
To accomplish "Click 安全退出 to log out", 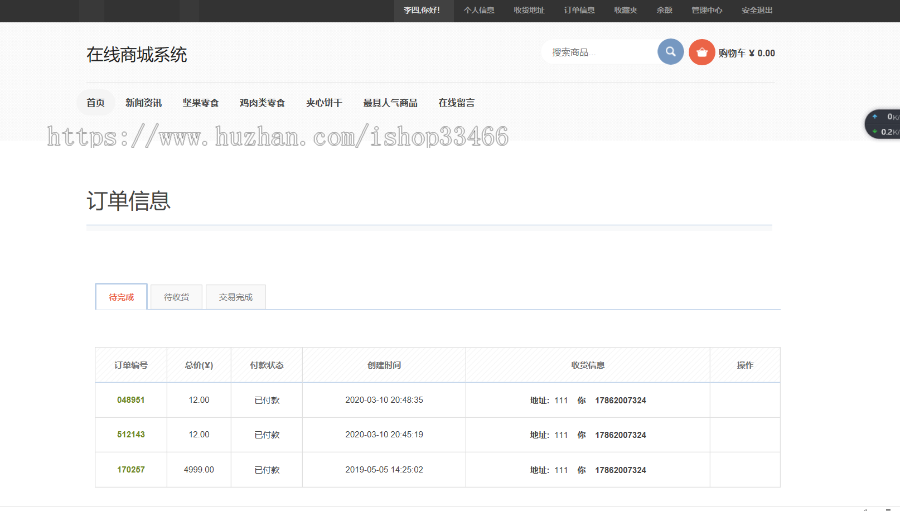I will (757, 10).
